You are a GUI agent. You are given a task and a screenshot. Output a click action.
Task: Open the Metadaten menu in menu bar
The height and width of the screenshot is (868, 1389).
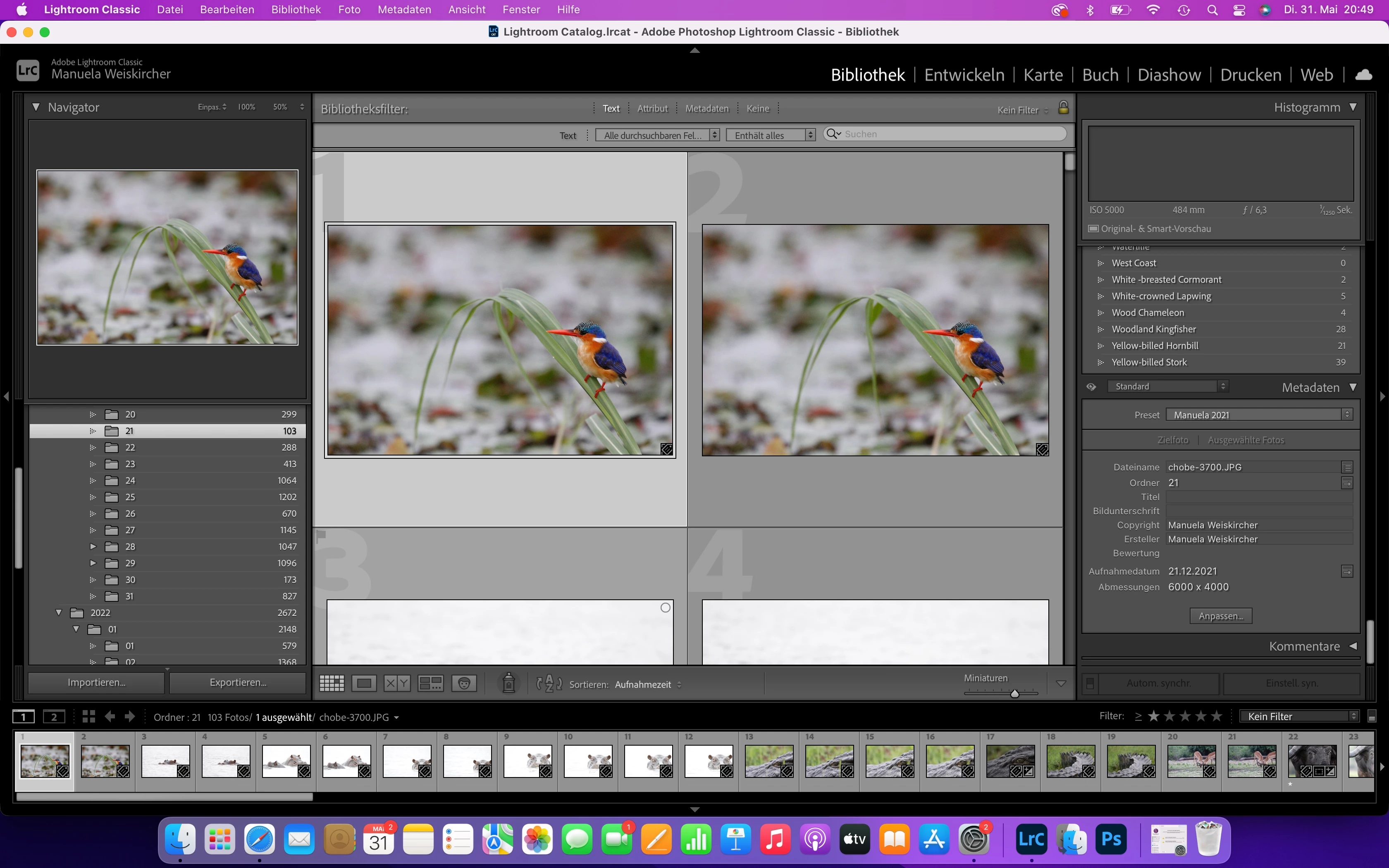(404, 10)
